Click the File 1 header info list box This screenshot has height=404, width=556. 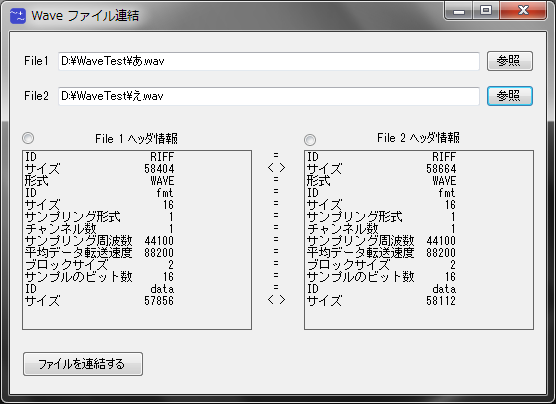click(137, 240)
